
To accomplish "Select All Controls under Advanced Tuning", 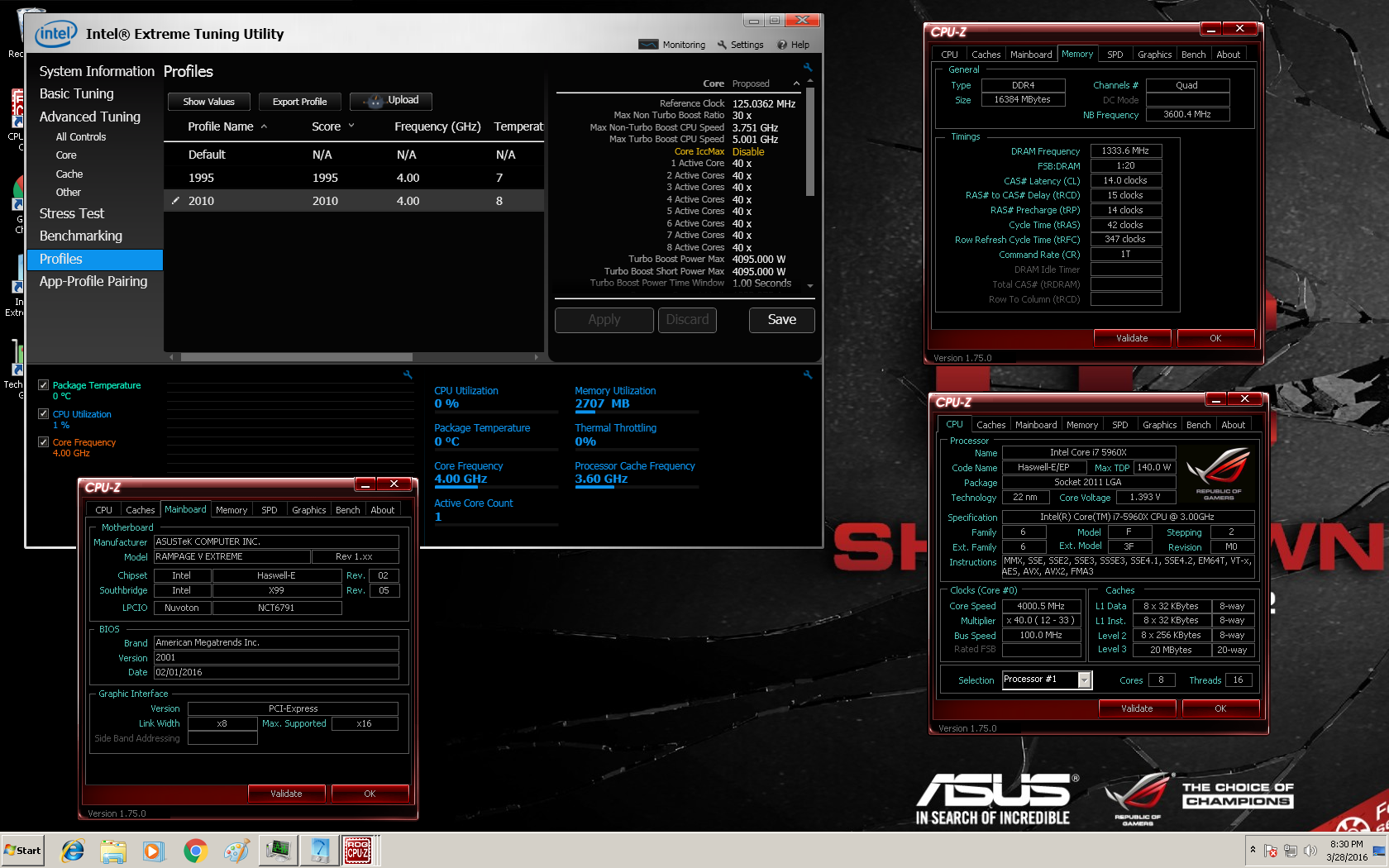I will pos(81,137).
